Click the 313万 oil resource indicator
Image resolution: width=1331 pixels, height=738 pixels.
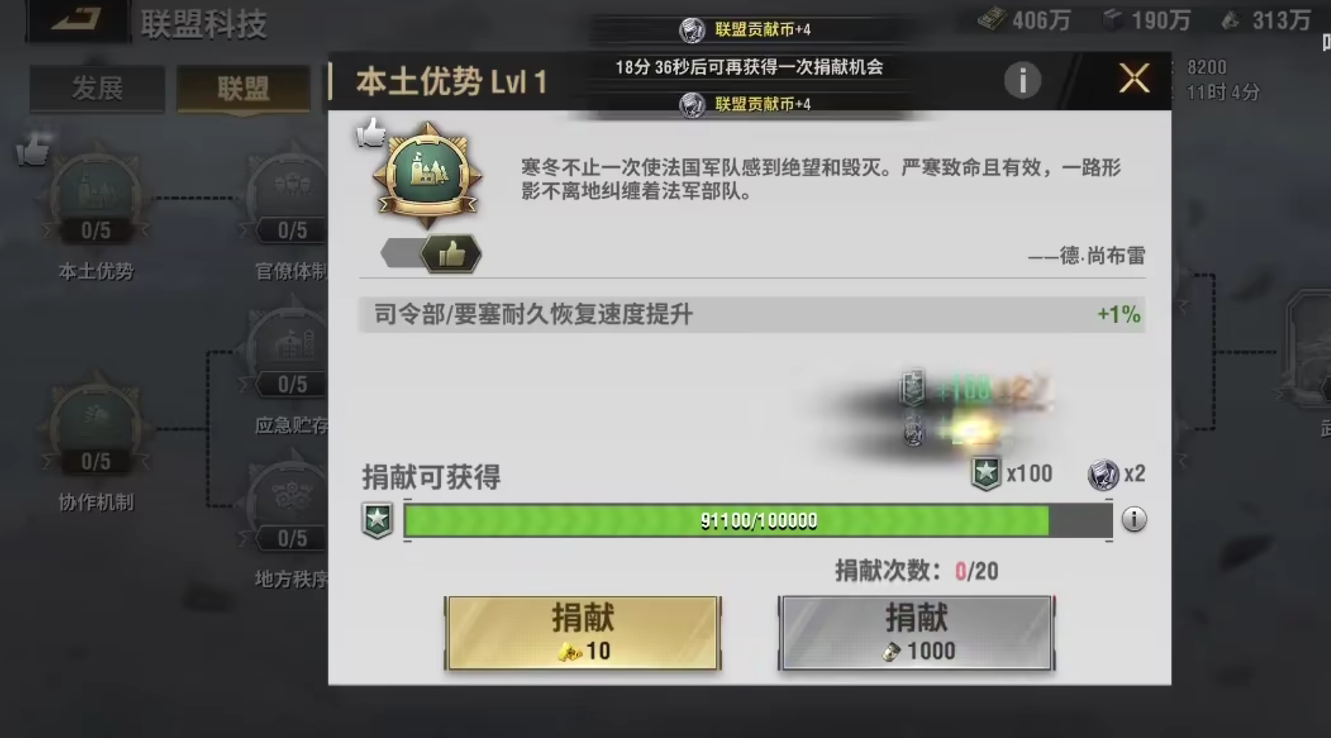tap(1265, 19)
